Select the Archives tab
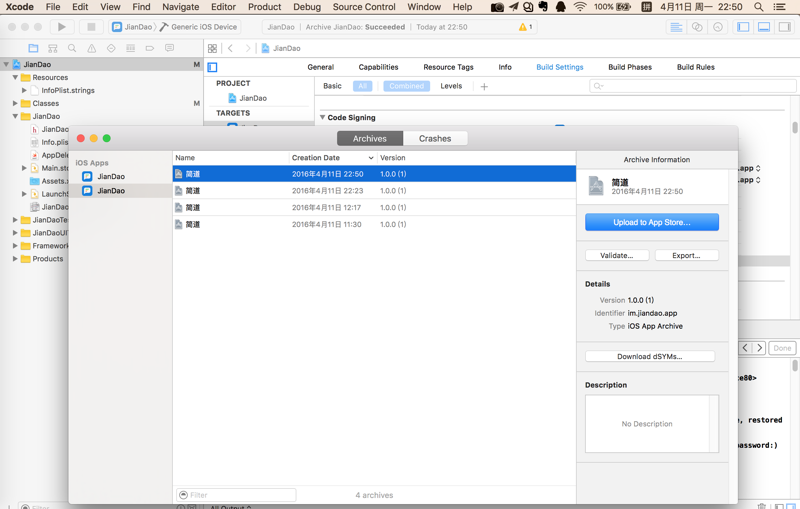Screen dimensions: 800x509 [370, 139]
